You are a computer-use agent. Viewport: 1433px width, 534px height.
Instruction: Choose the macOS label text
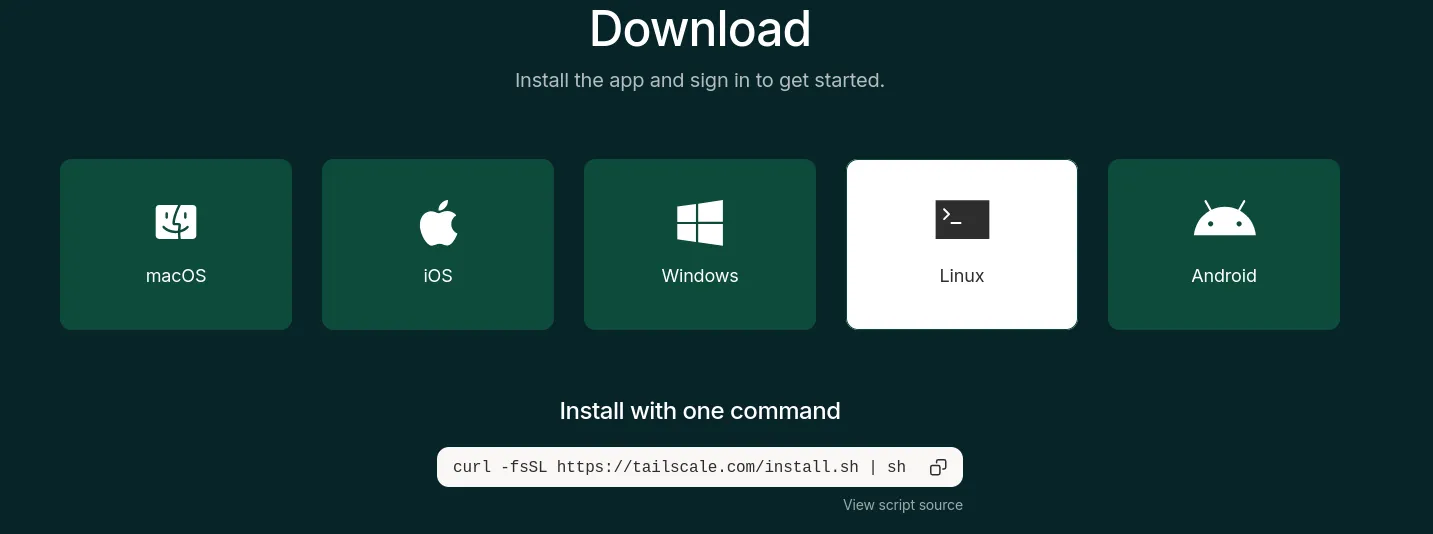click(x=176, y=276)
